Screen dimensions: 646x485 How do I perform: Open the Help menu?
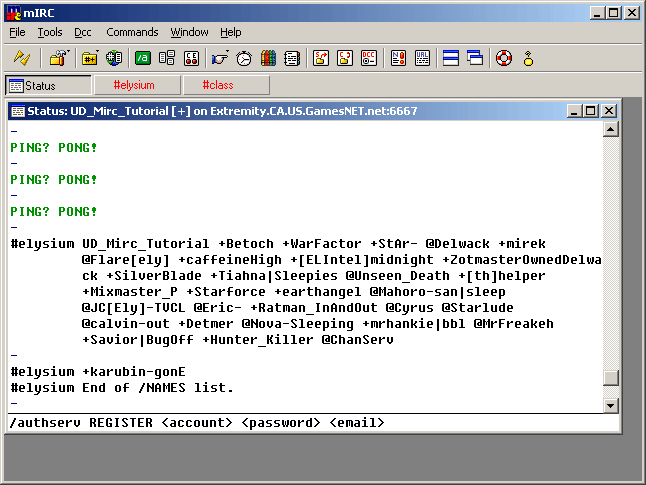click(x=230, y=32)
